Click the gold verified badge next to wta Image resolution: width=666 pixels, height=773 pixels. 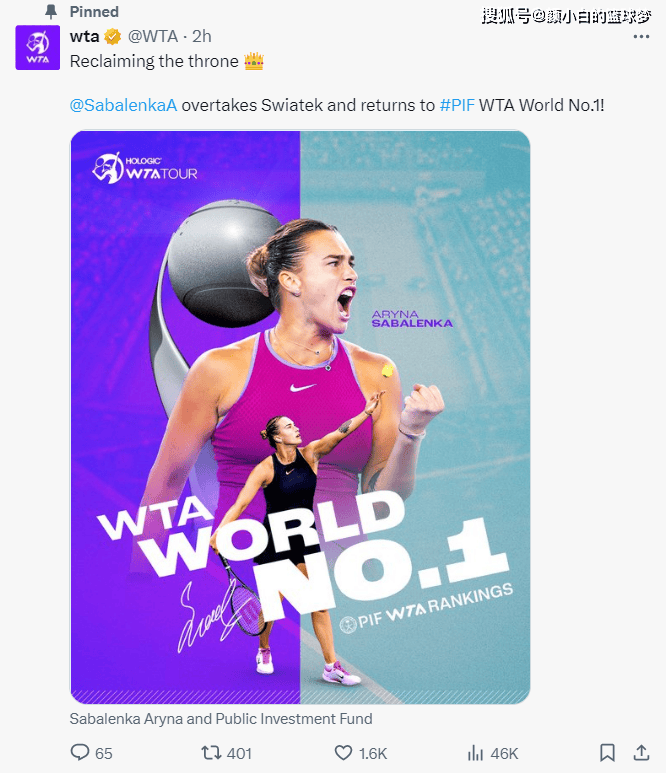click(112, 36)
